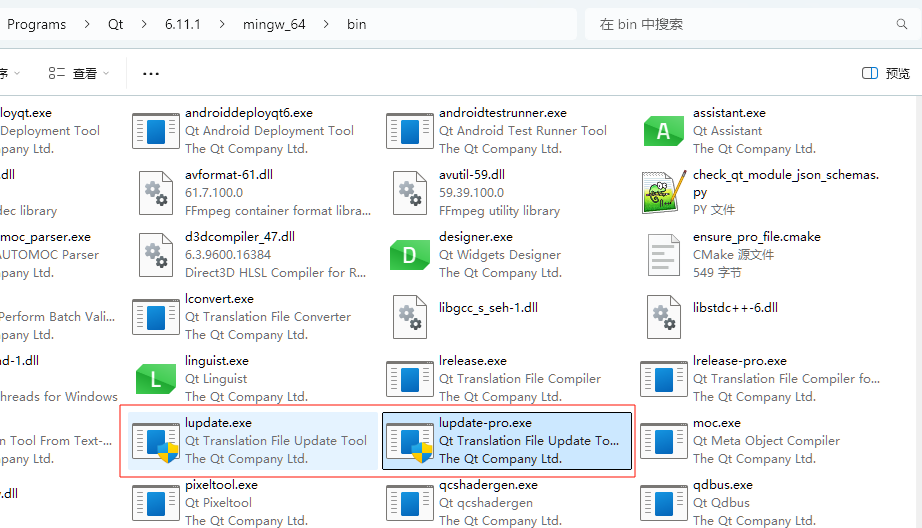Expand the chevron after Programs
This screenshot has width=922, height=528.
pyautogui.click(x=87, y=25)
